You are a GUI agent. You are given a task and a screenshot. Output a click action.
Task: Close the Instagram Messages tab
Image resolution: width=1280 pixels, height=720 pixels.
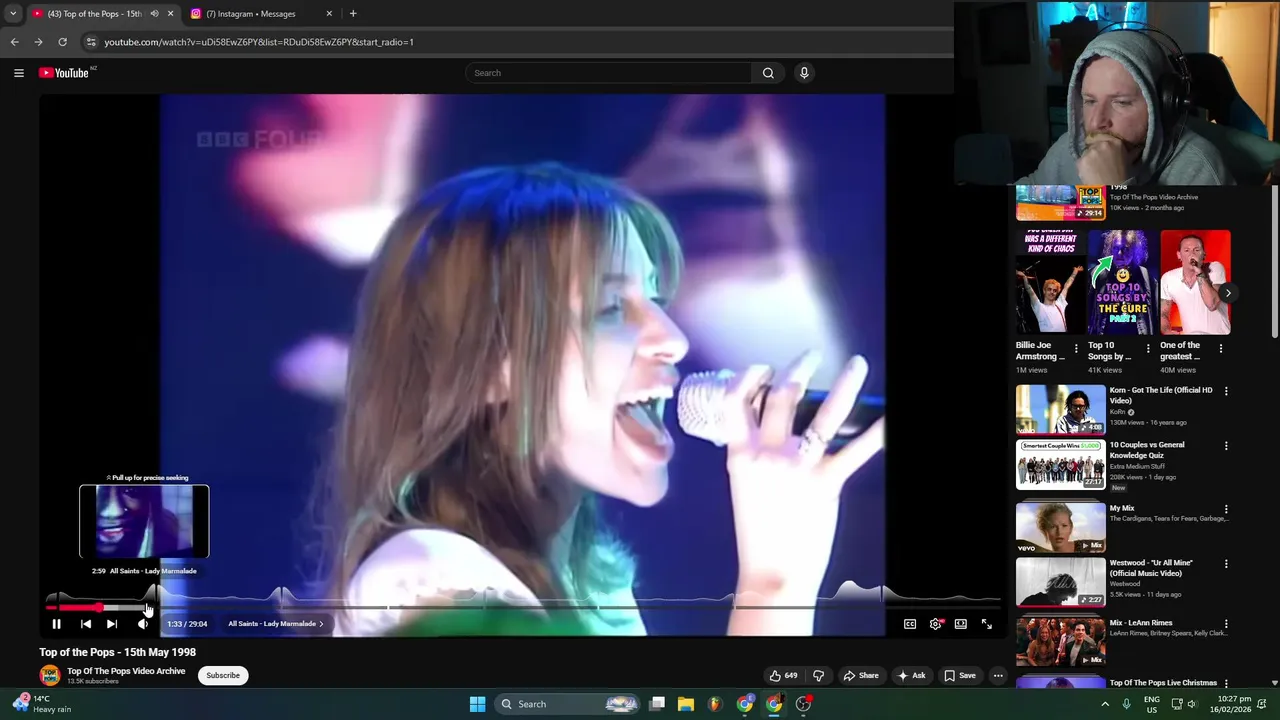pos(329,14)
